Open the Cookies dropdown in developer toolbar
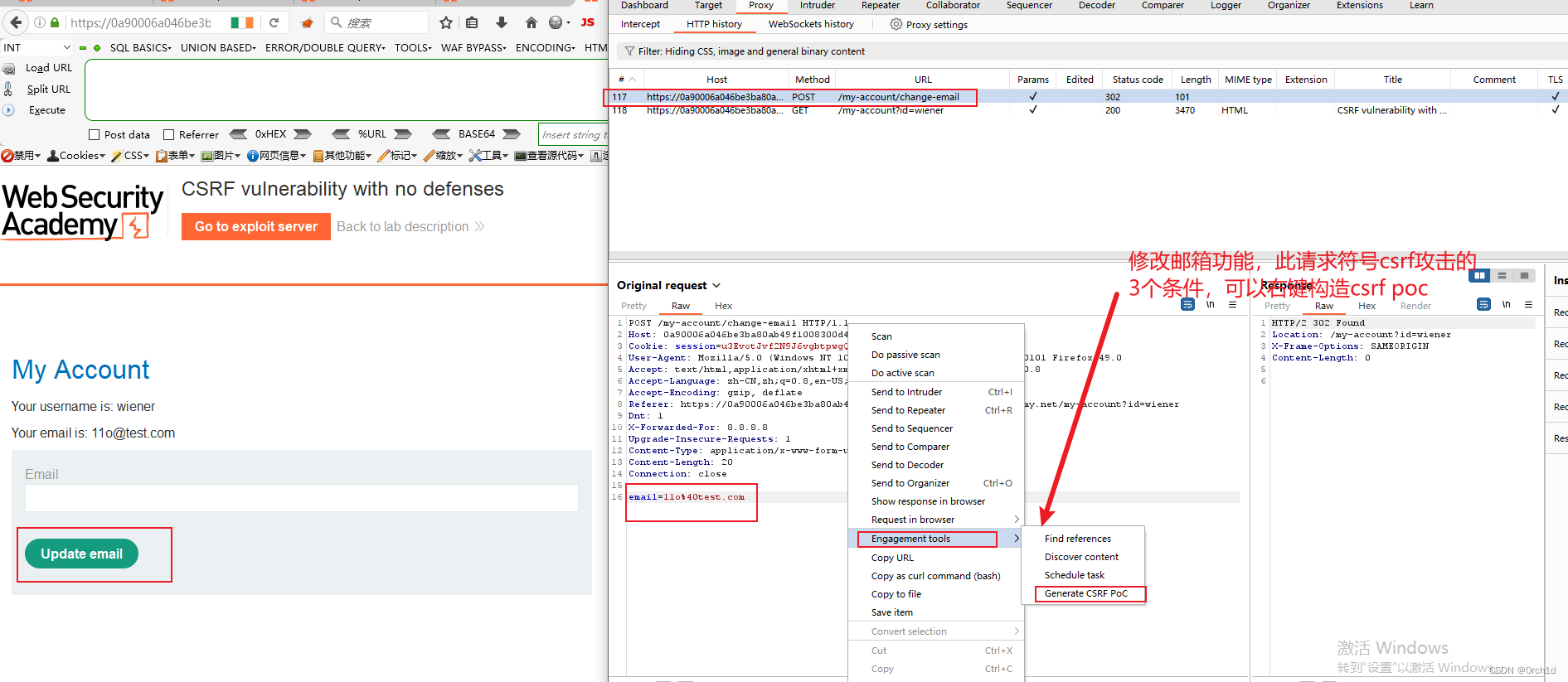The height and width of the screenshot is (682, 1568). tap(76, 156)
